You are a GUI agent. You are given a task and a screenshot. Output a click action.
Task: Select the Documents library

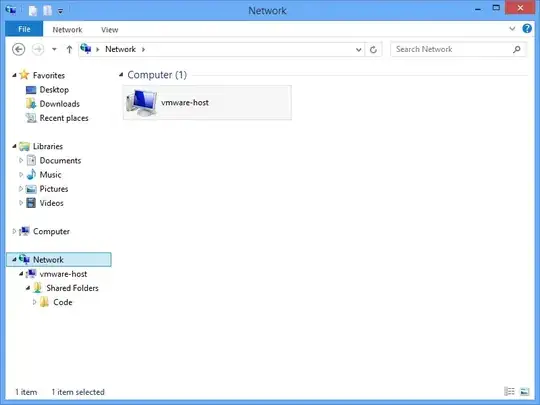(x=60, y=160)
